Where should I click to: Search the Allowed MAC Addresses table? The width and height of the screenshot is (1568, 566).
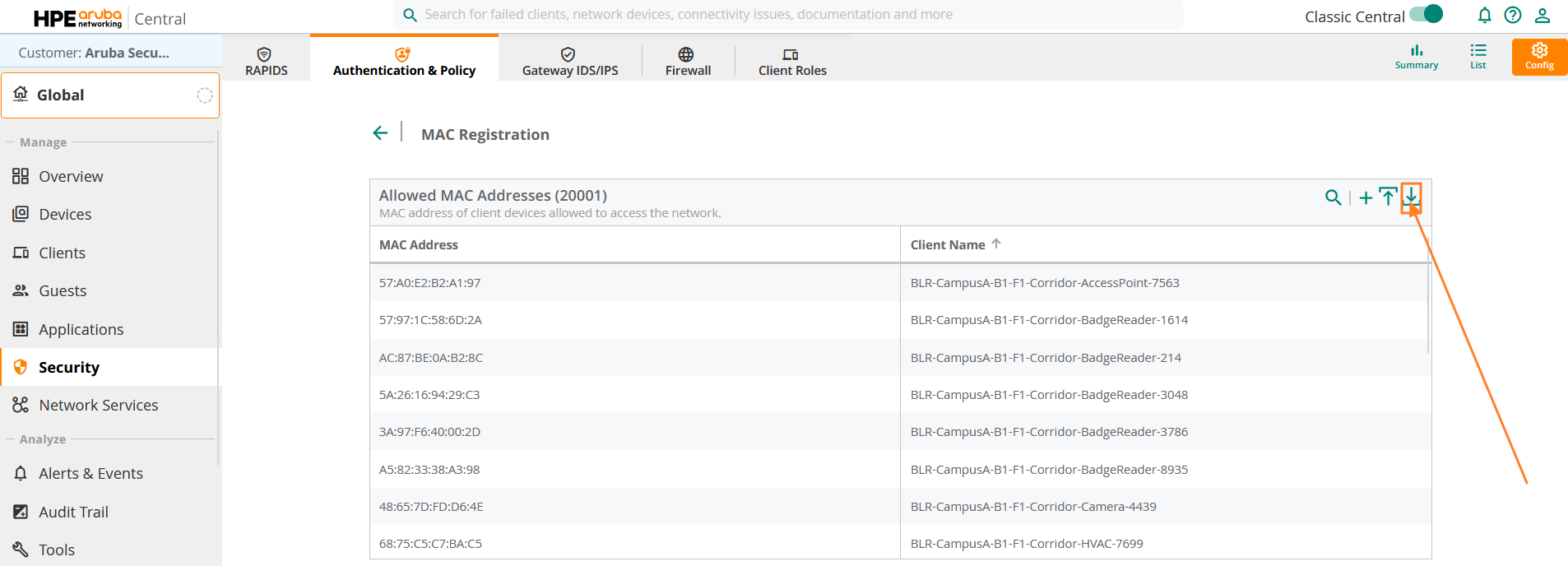click(x=1334, y=197)
